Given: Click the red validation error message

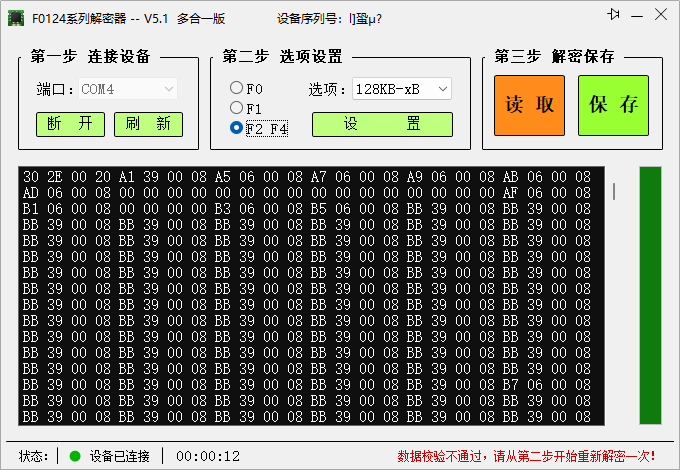Looking at the screenshot, I should 533,456.
